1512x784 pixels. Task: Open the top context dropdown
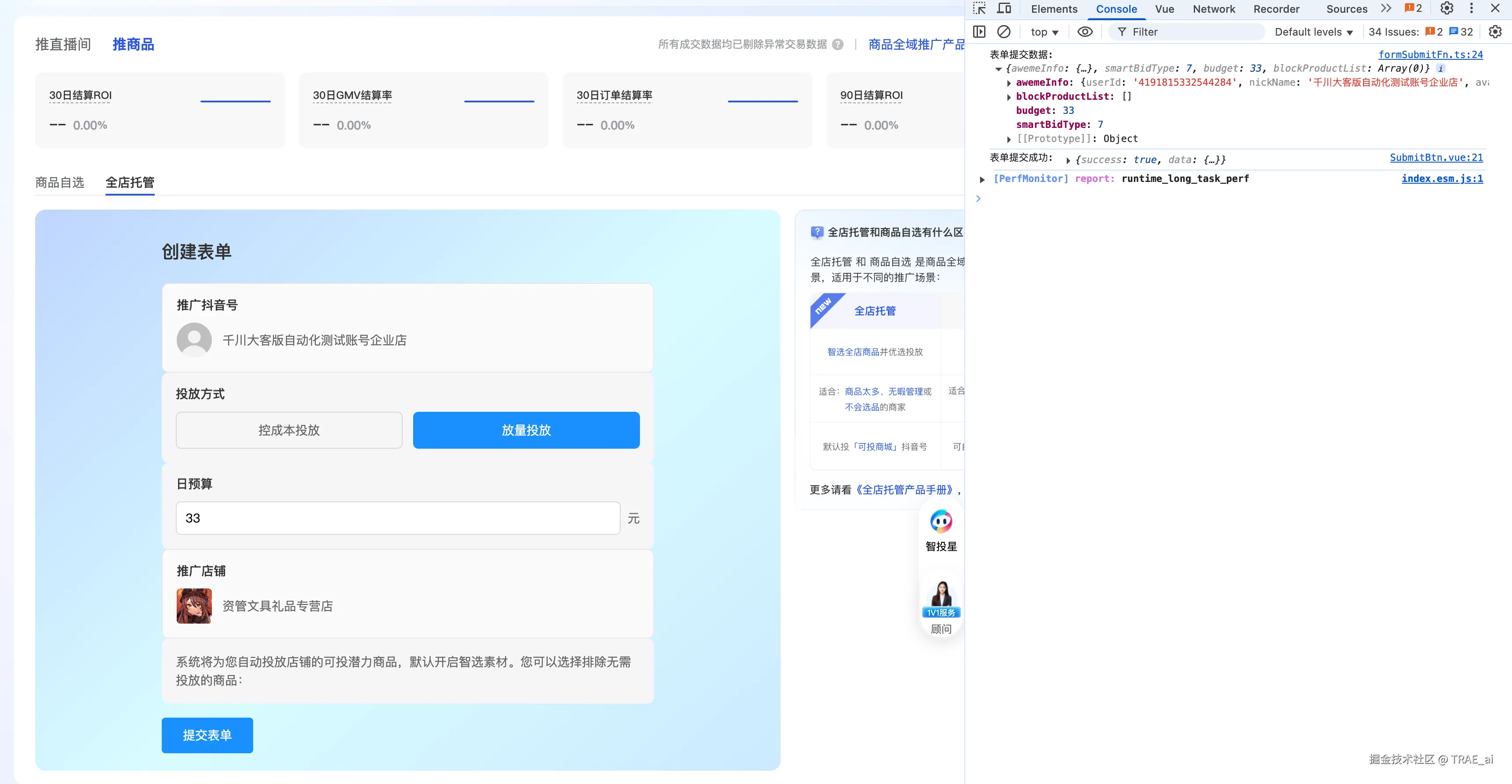point(1044,32)
